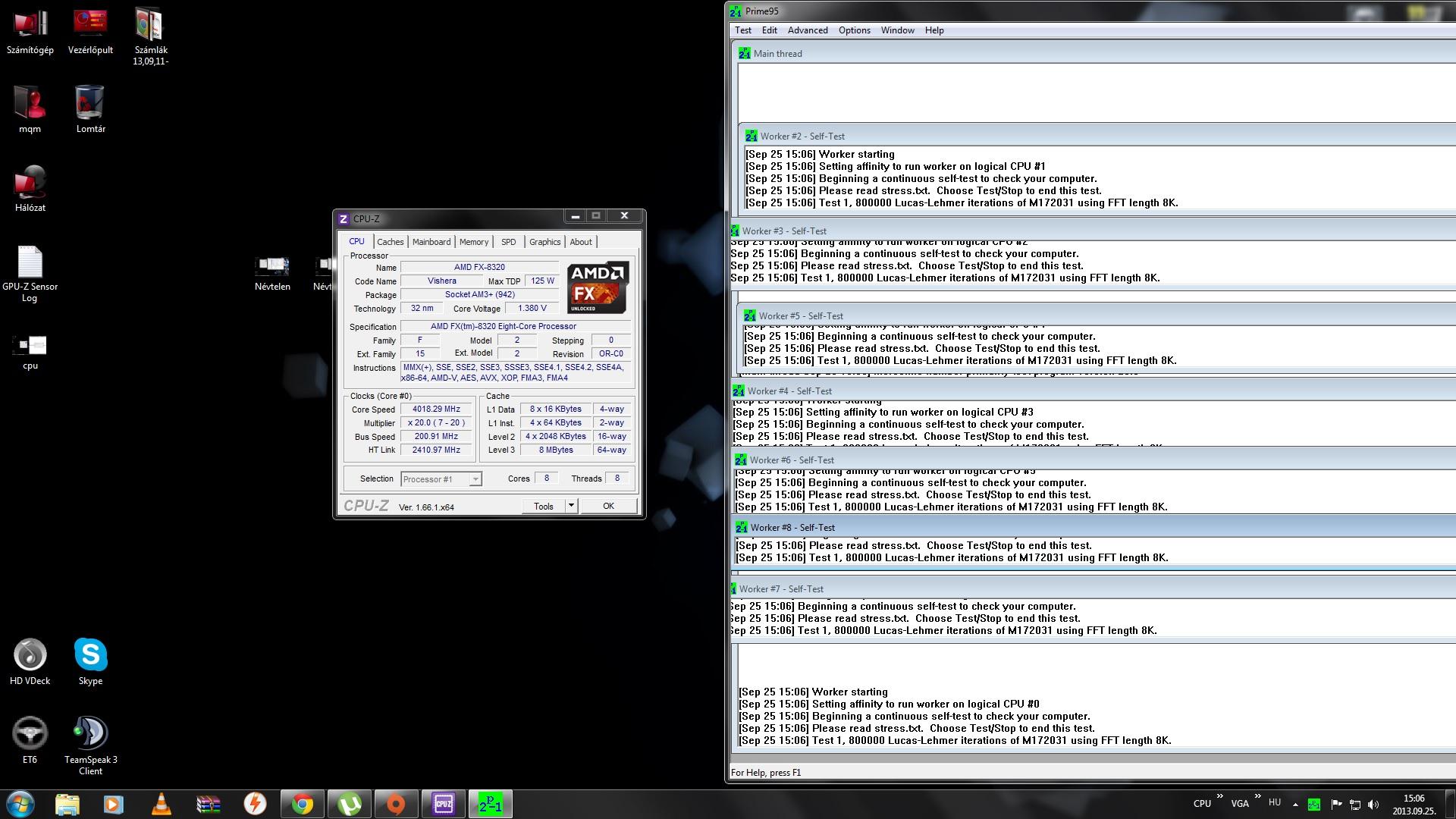Switch to the SPD tab in CPU-Z
This screenshot has height=819, width=1456.
[509, 242]
